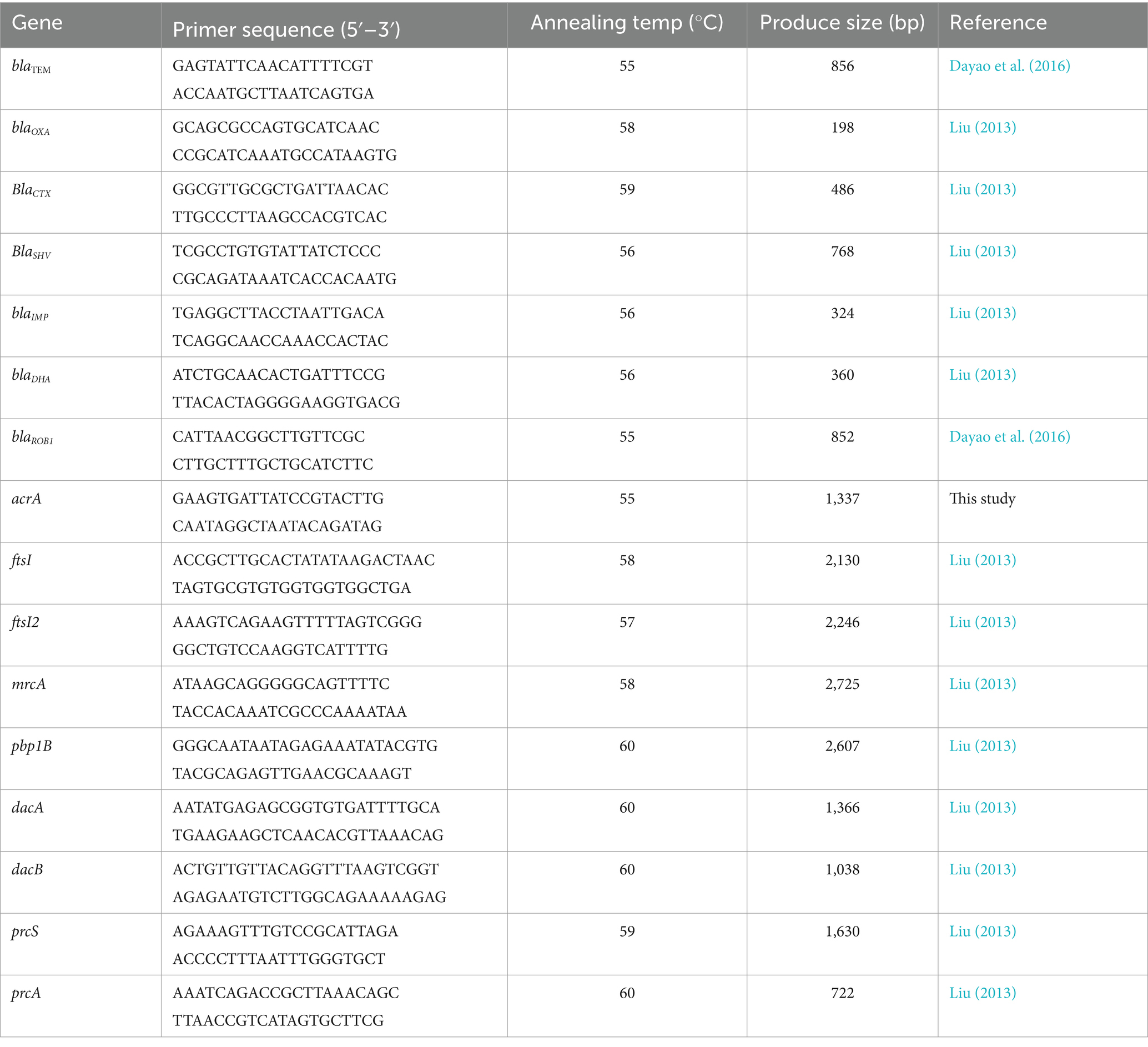Open the Liu (2013) reference for pbp1B

tap(982, 747)
